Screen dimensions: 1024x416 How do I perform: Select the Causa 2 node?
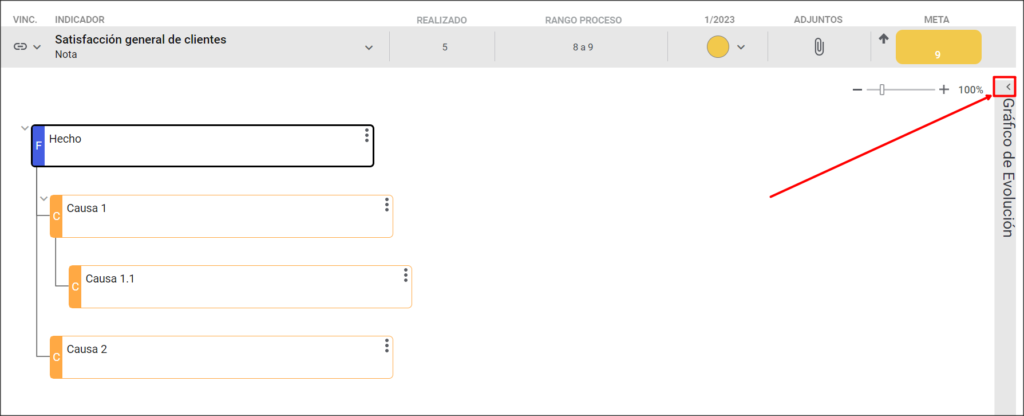coord(221,357)
